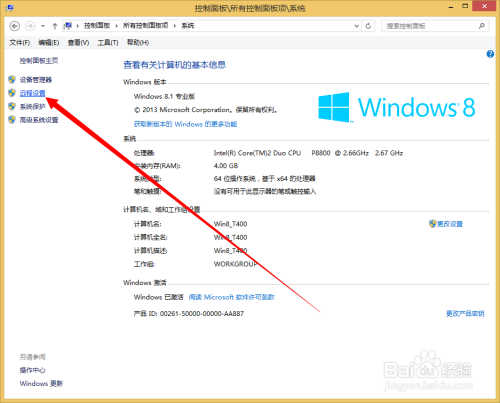Minimize the system window

coord(451,7)
